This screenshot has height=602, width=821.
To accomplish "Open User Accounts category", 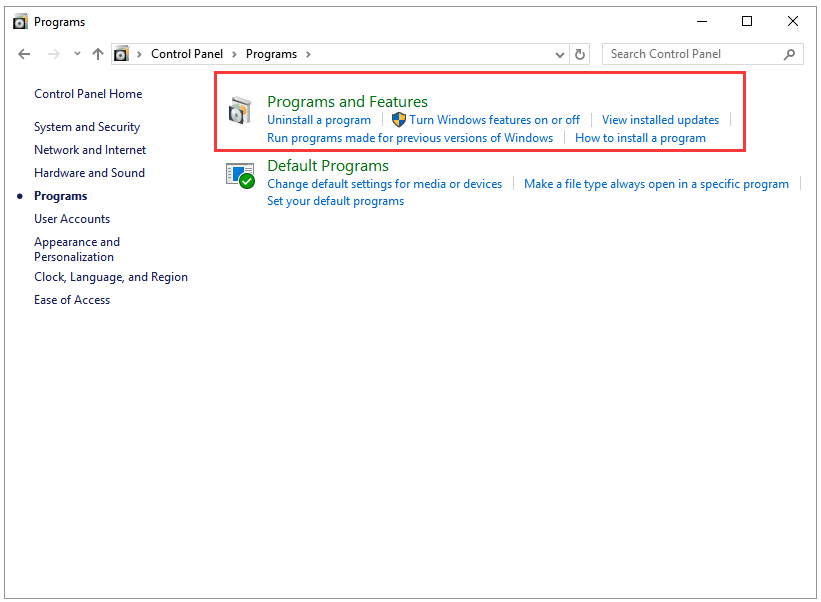I will [72, 219].
